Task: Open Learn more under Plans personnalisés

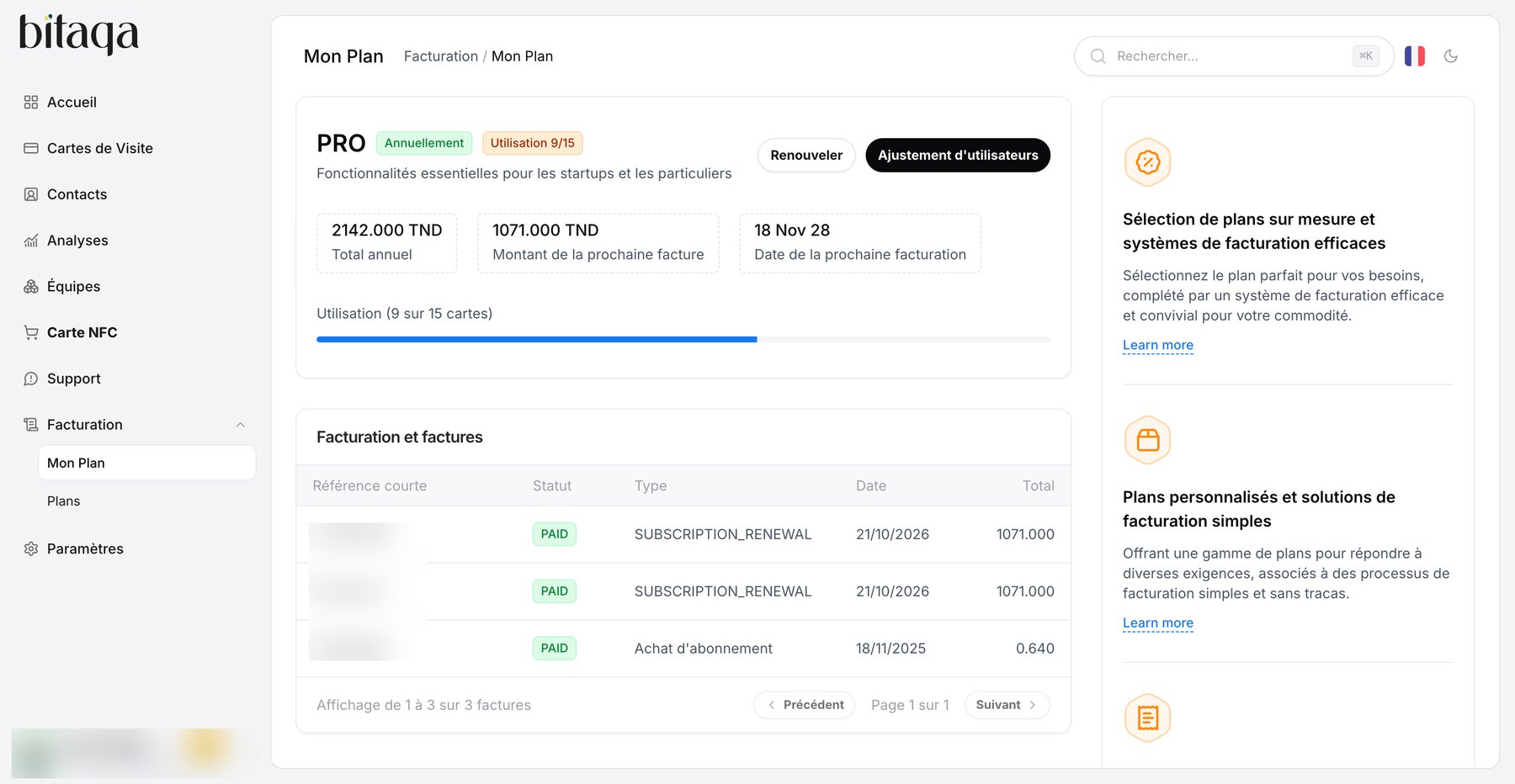Action: [1158, 622]
